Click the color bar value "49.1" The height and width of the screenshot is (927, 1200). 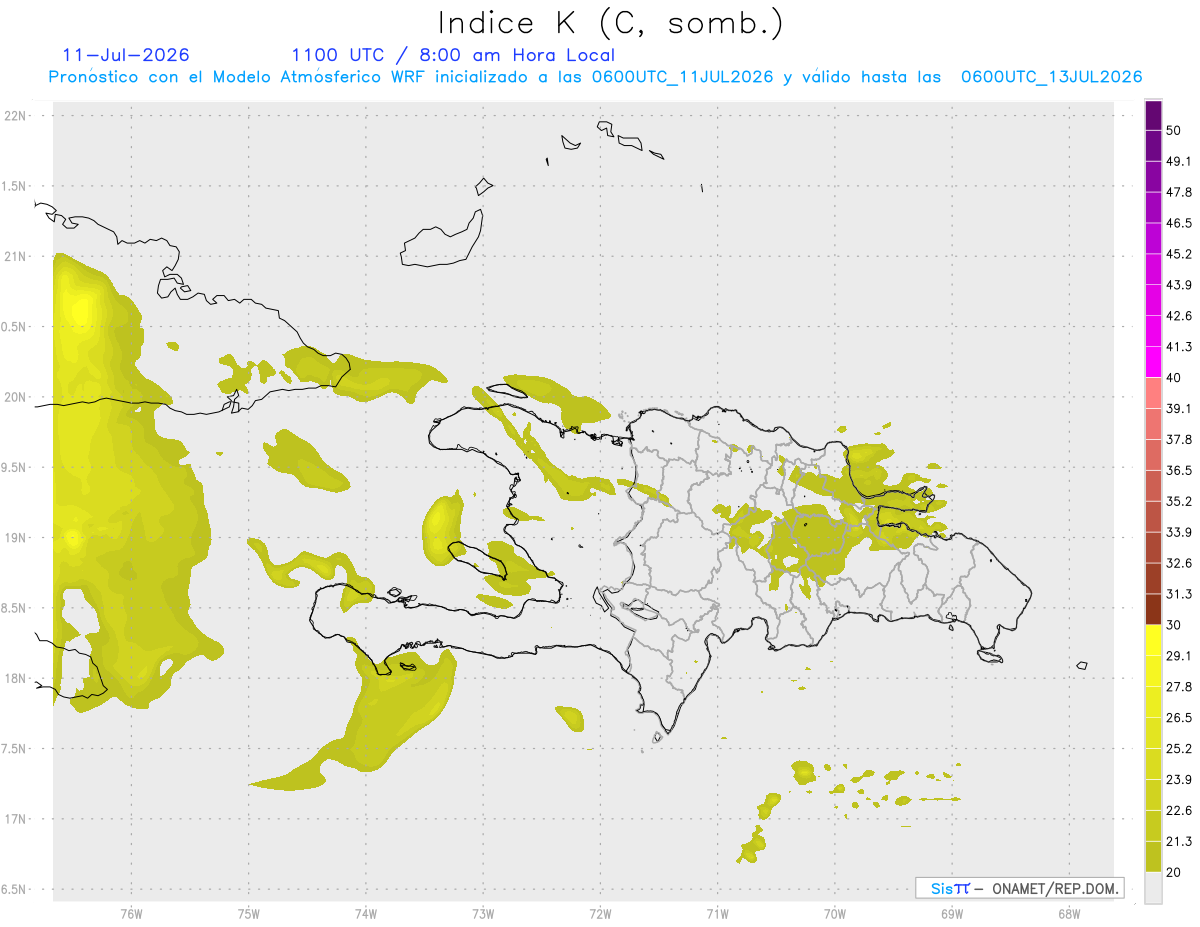click(x=1179, y=161)
